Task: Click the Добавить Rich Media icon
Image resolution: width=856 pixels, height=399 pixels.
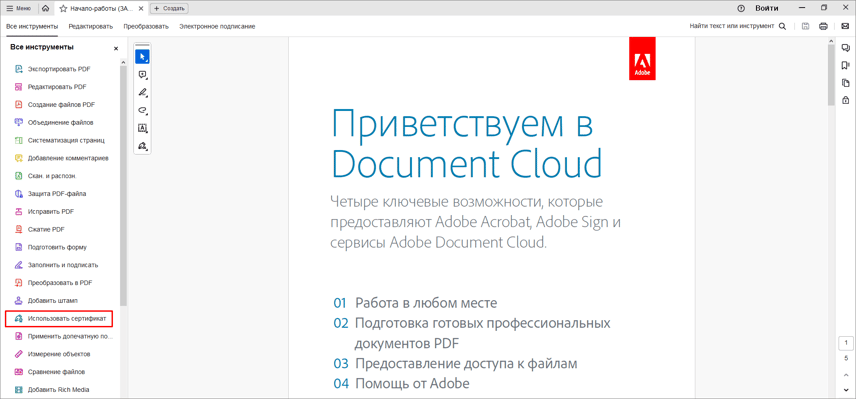Action: (x=19, y=390)
